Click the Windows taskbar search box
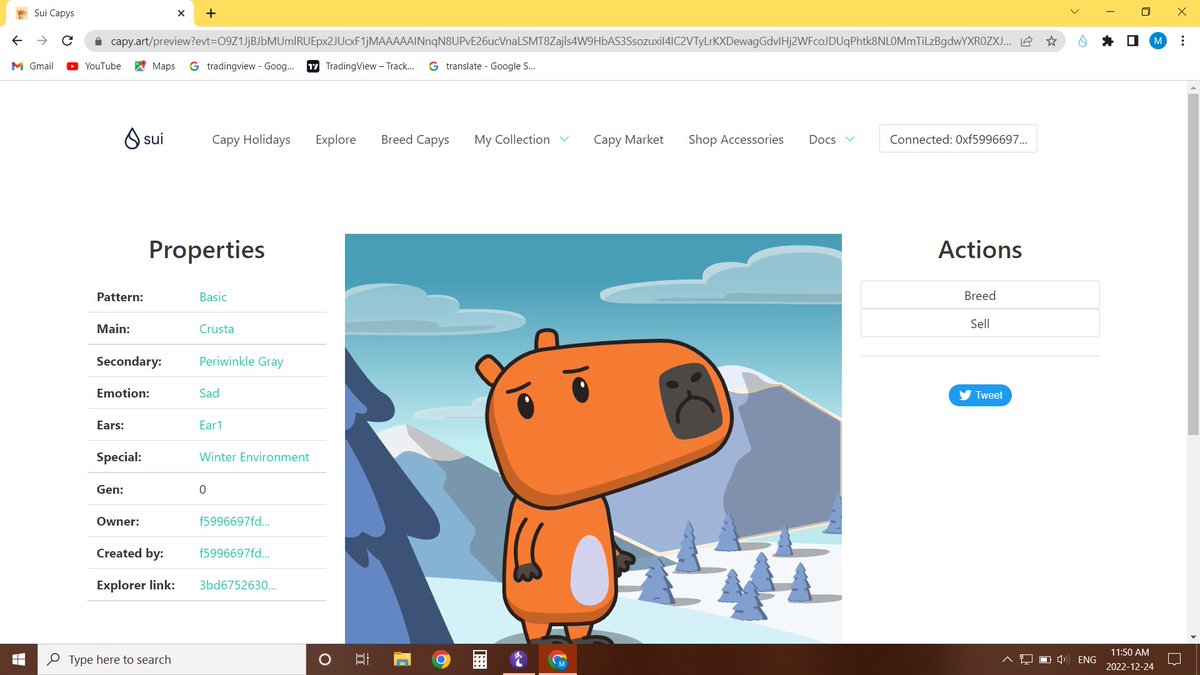The width and height of the screenshot is (1200, 675). pos(171,660)
